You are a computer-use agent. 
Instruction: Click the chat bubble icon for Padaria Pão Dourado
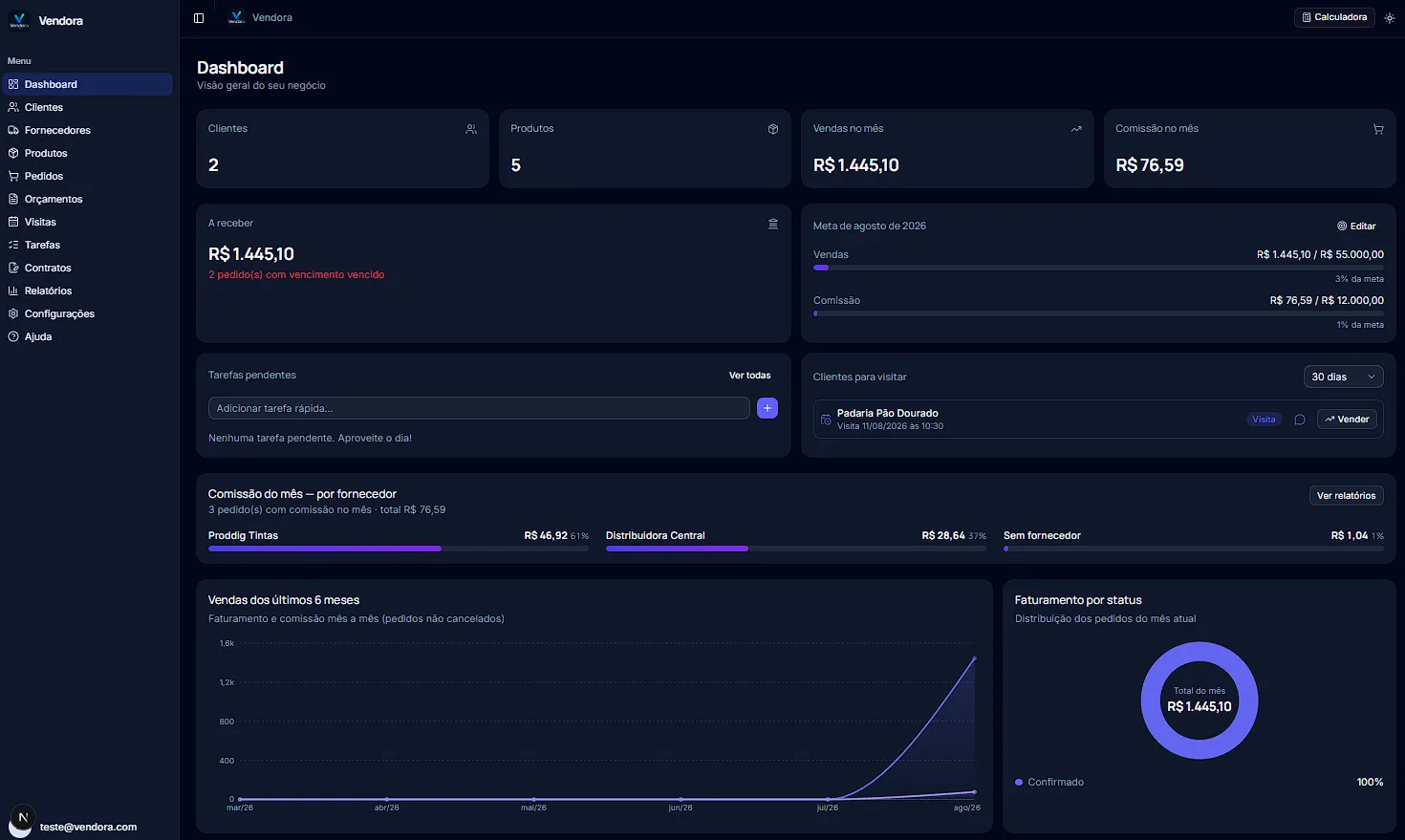1300,420
